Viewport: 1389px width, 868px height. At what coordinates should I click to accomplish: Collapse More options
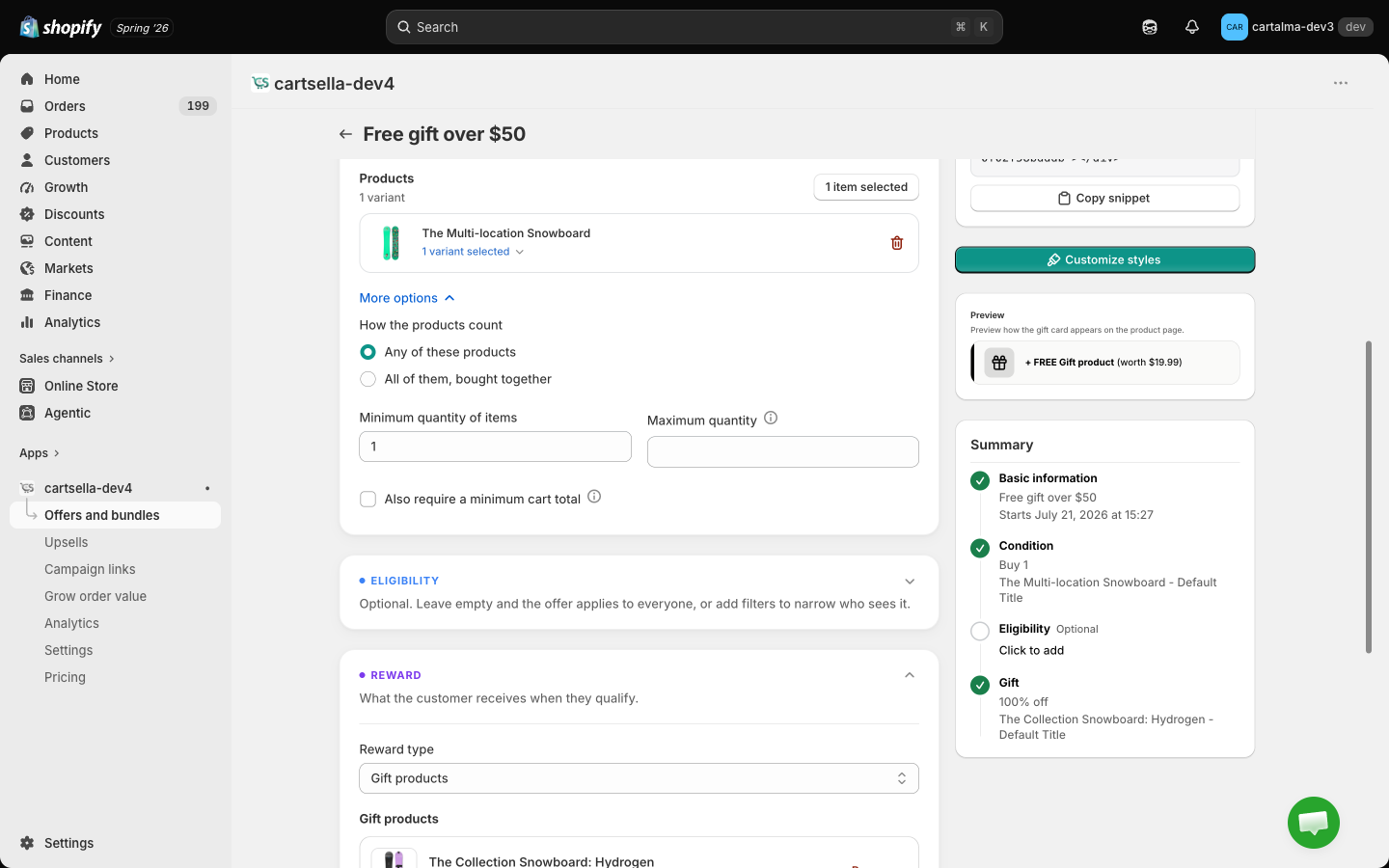pos(407,298)
